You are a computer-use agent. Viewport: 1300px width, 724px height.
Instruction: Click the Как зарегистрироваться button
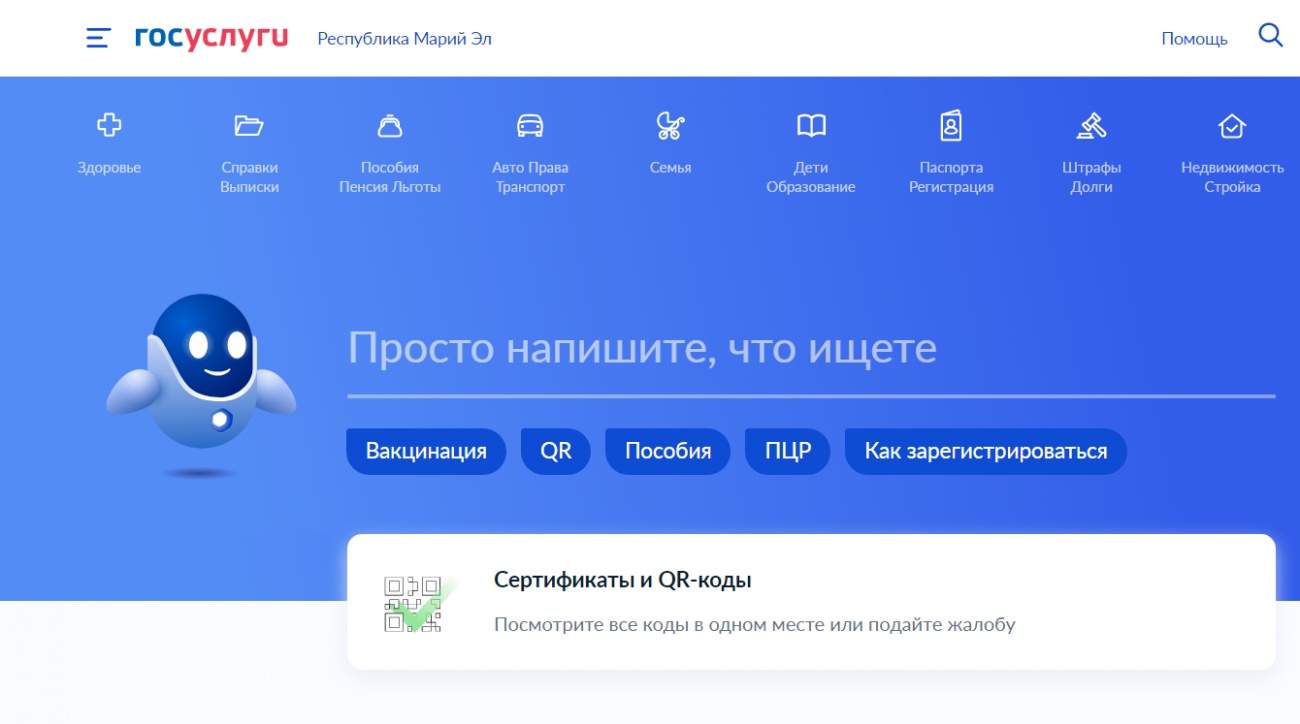(x=985, y=451)
